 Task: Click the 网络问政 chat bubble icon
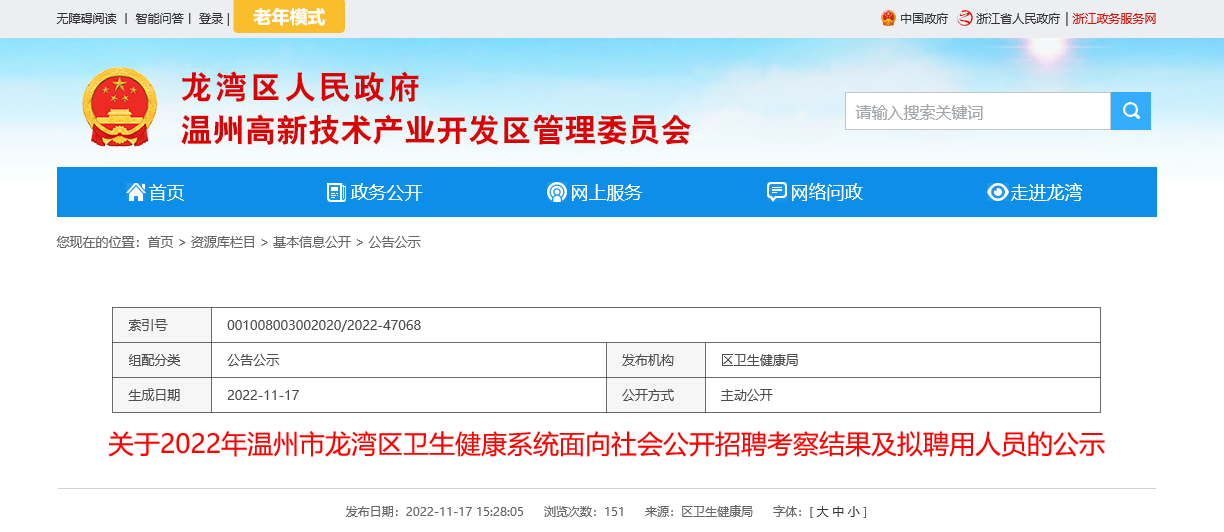pyautogui.click(x=776, y=192)
